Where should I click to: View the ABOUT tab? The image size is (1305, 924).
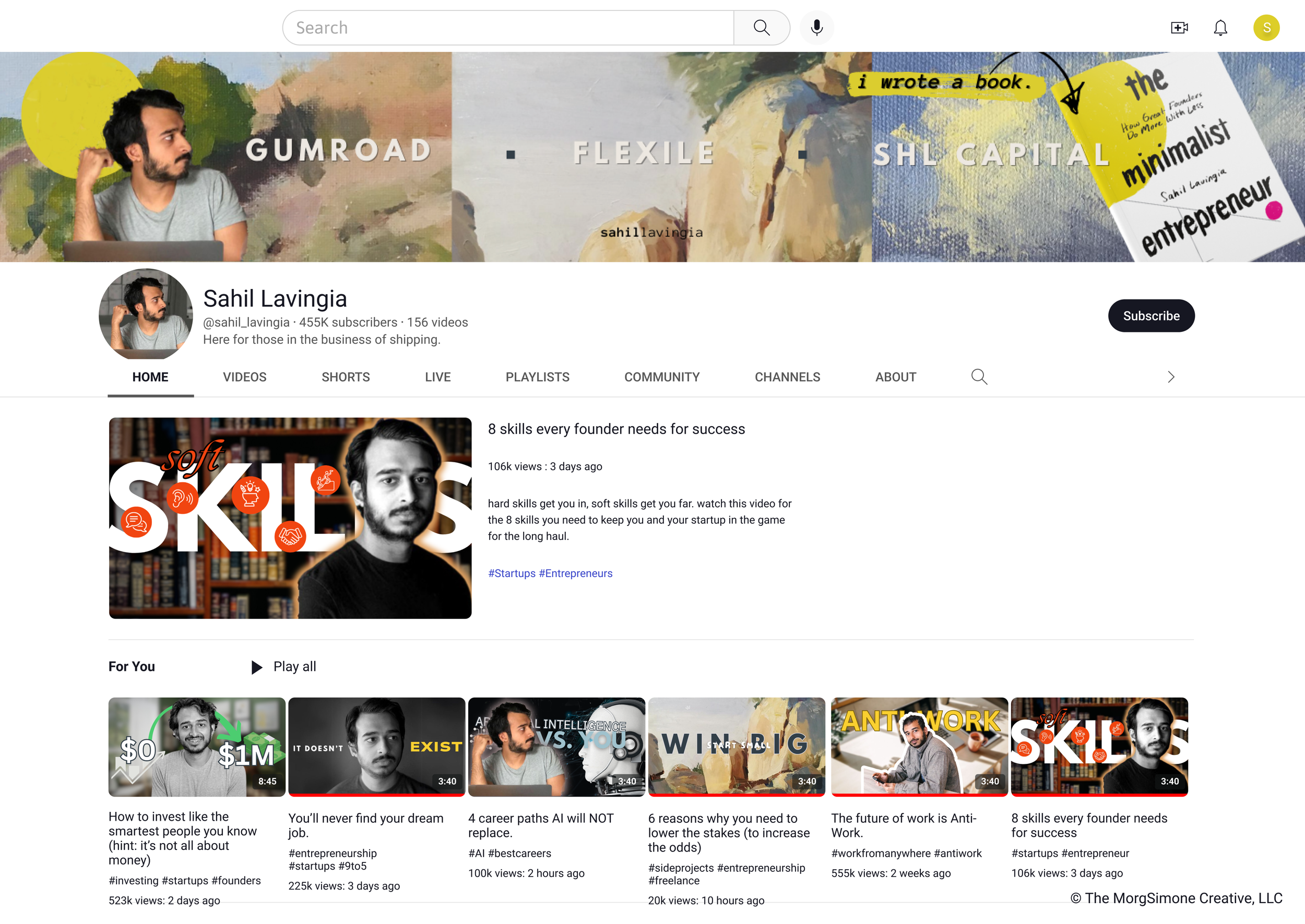click(895, 377)
